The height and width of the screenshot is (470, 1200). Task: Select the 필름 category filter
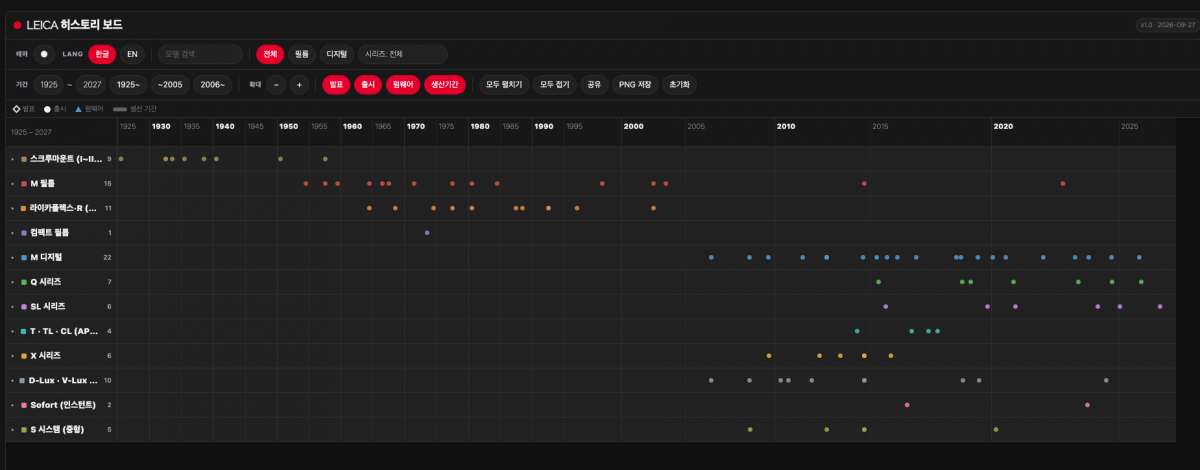302,54
